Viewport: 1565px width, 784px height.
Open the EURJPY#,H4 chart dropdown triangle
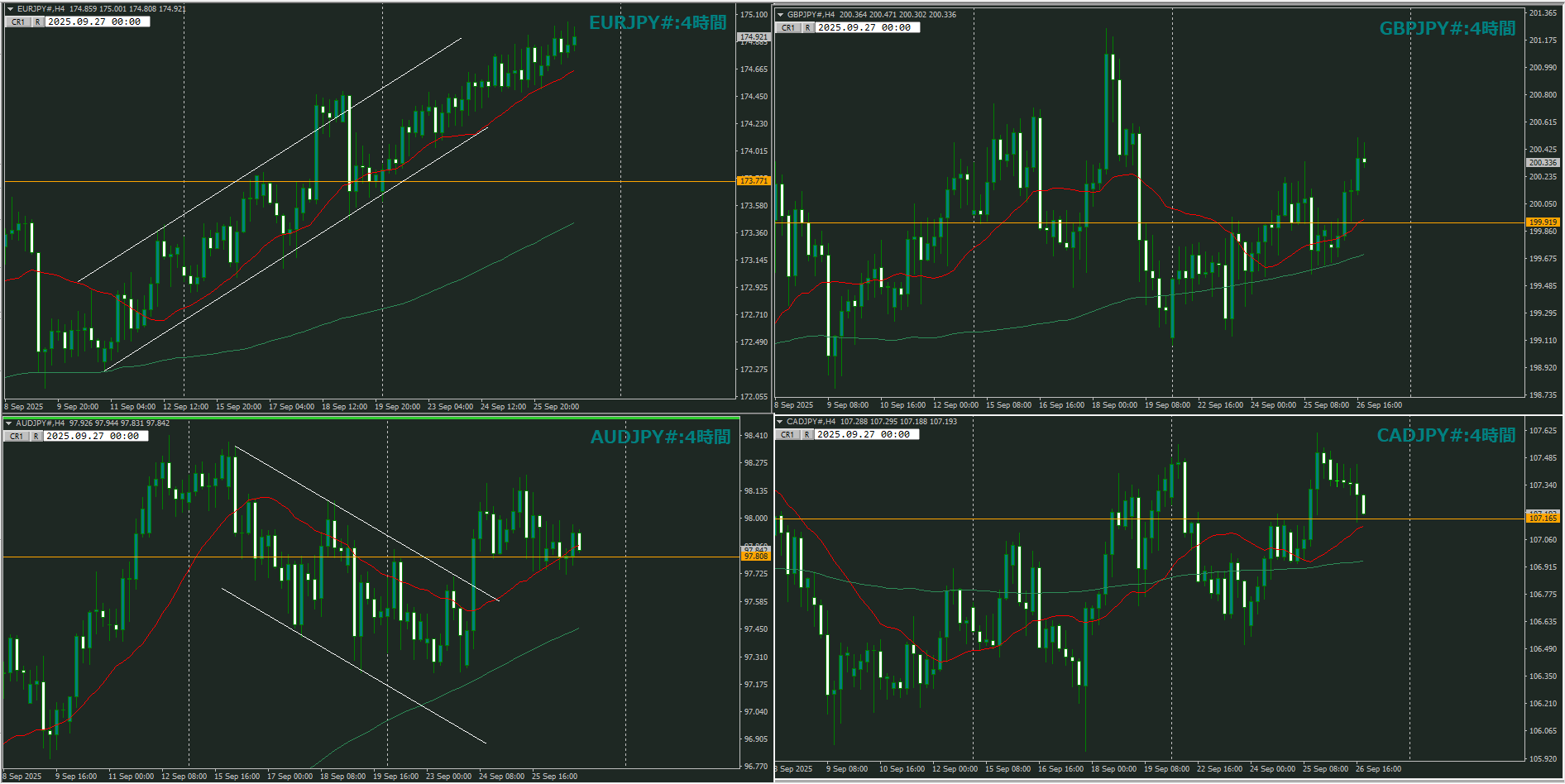coord(10,9)
